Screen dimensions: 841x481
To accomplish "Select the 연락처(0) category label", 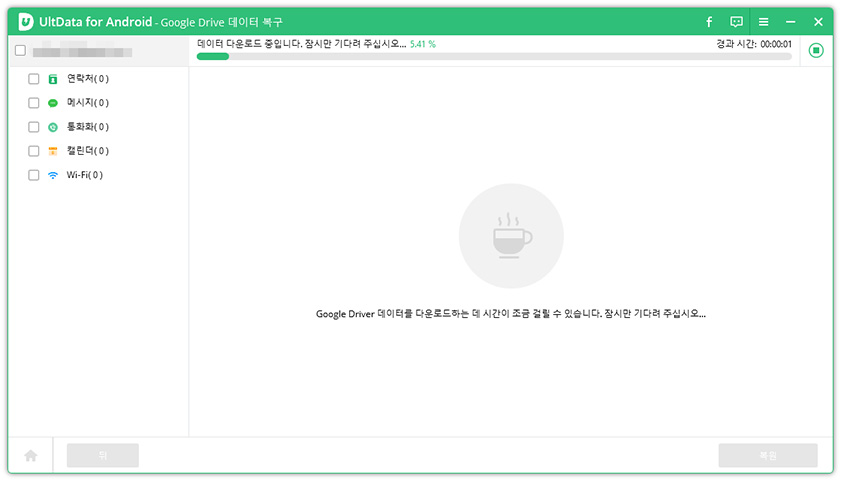I will tap(88, 79).
